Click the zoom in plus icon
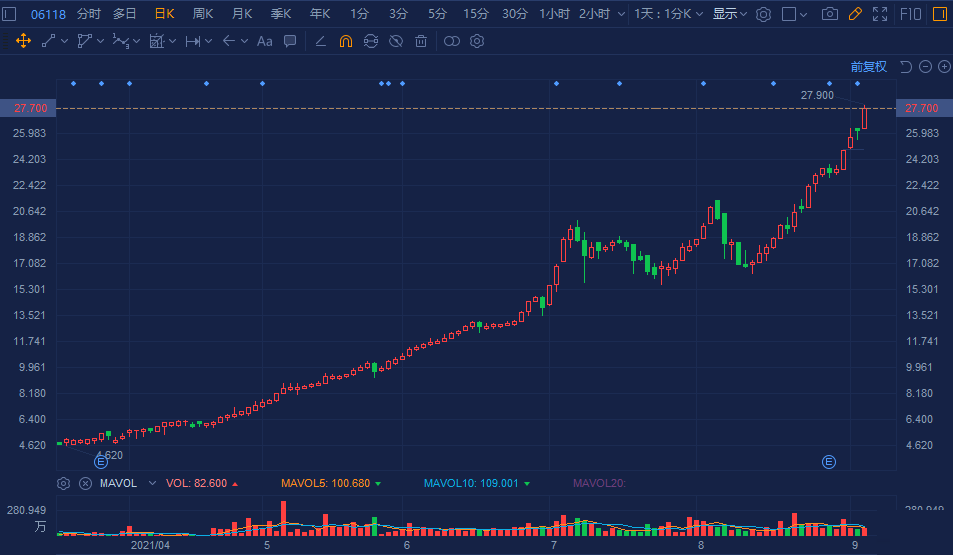 tap(944, 67)
